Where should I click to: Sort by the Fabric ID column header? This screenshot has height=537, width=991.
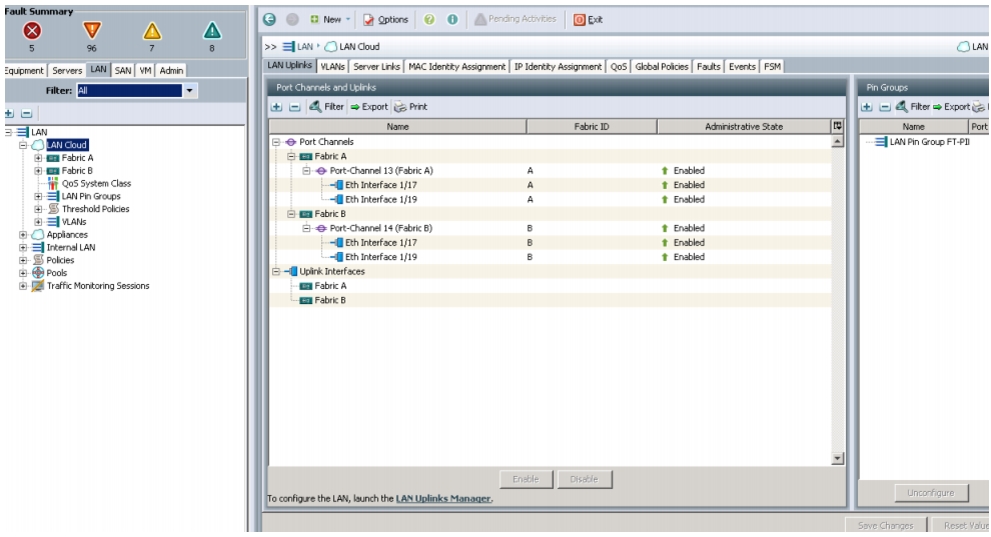pyautogui.click(x=592, y=126)
